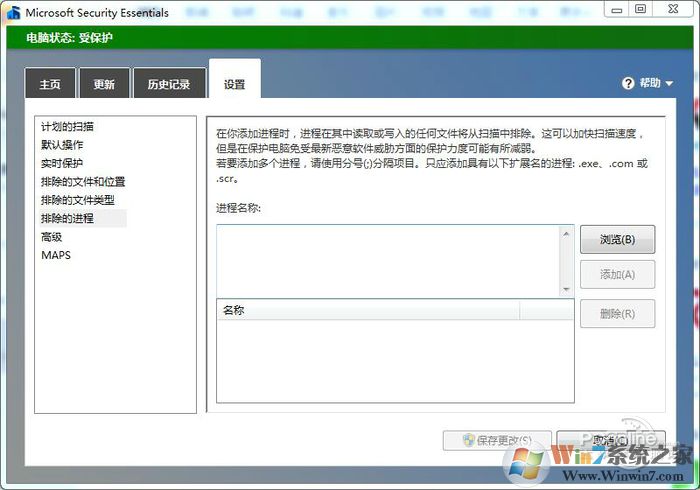
Task: Select the 设置 tab
Action: click(x=235, y=81)
